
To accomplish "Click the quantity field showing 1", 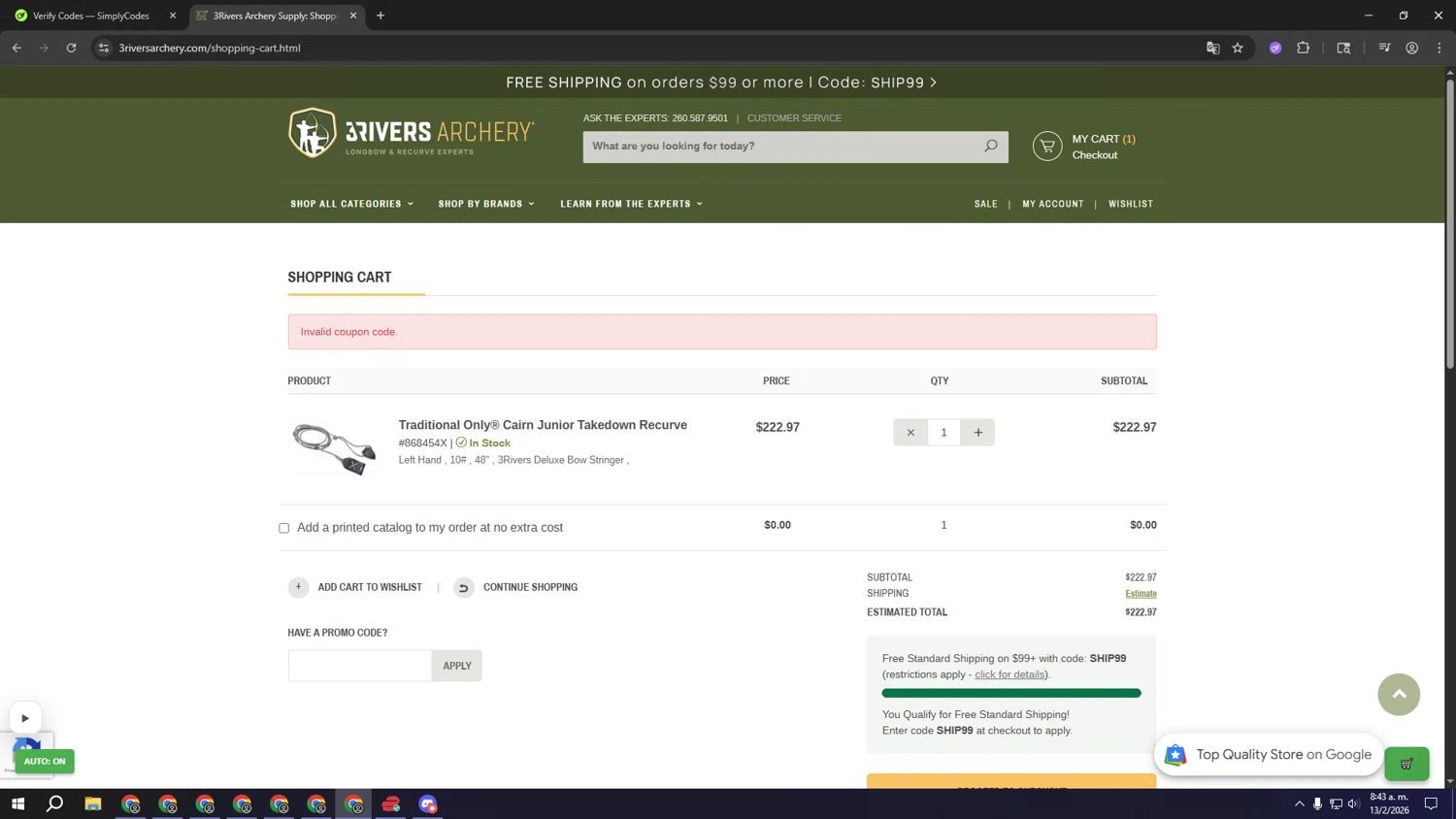I will coord(943,432).
